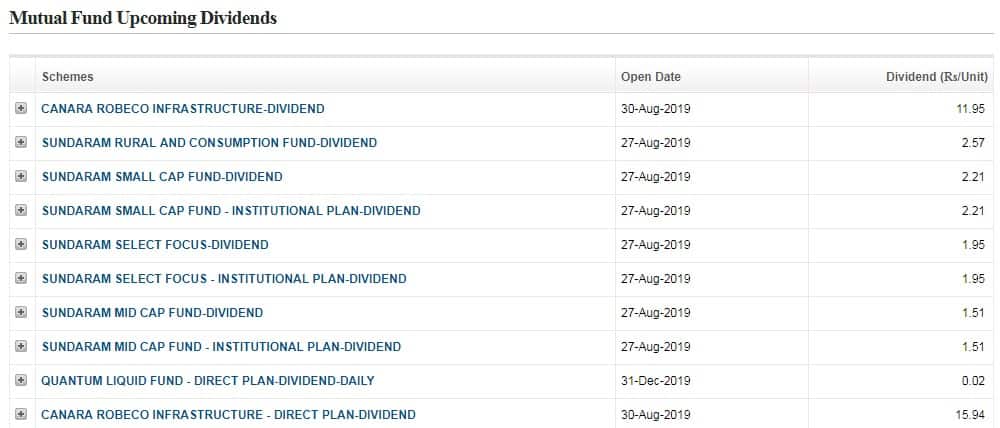Open QUANTUM LIQUID FUND - DIRECT PLAN-DIVIDEND-DAILY link

[208, 381]
